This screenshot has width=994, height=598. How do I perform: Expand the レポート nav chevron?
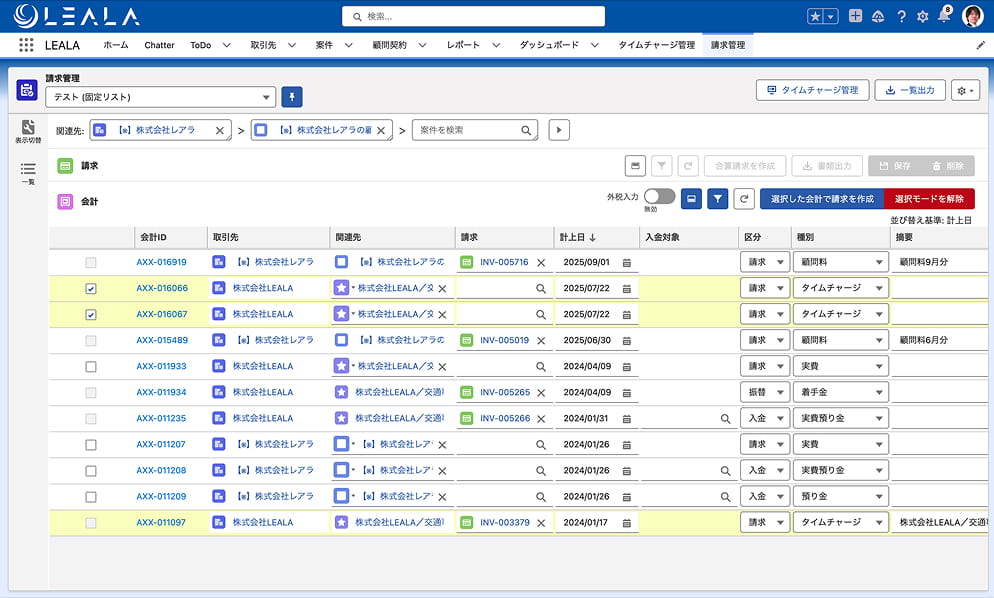coord(496,45)
